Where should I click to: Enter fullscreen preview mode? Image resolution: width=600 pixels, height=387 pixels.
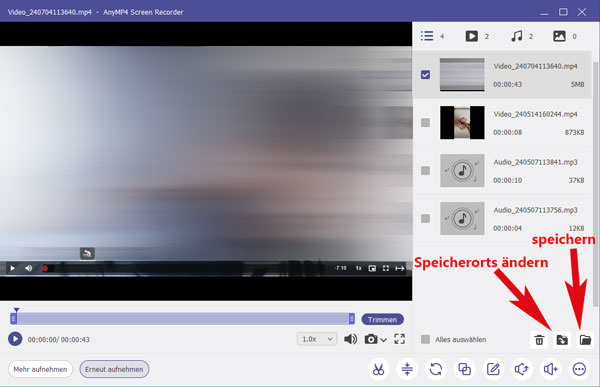[x=399, y=339]
